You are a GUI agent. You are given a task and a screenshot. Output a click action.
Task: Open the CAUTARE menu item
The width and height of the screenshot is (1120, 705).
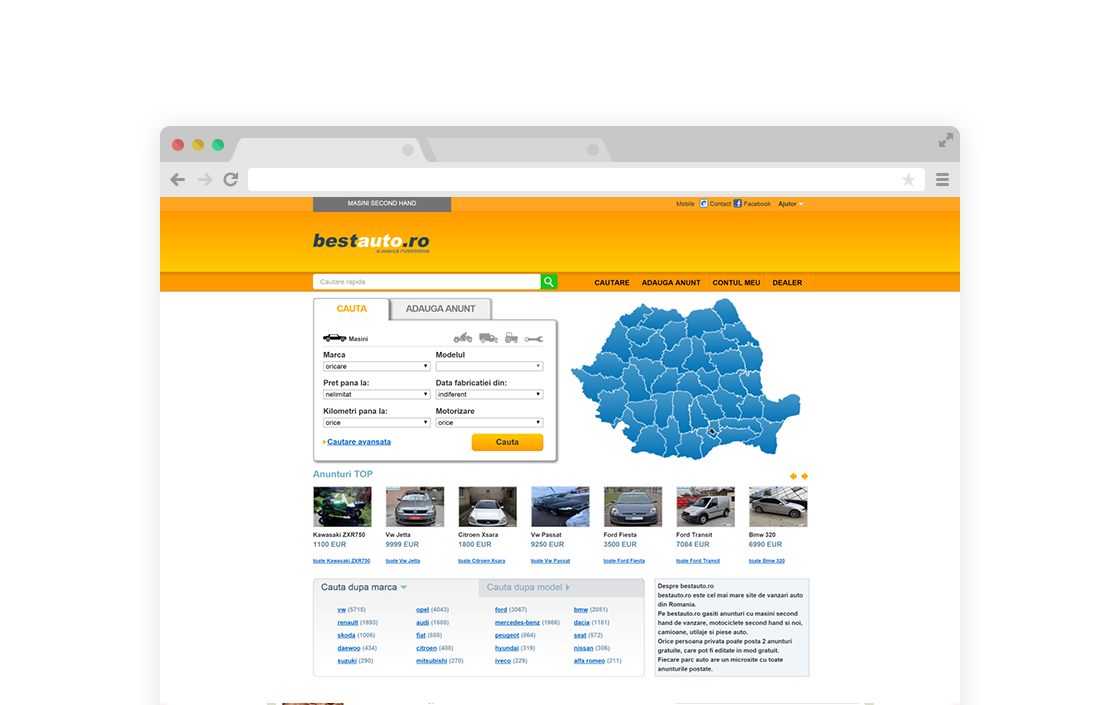click(x=612, y=283)
